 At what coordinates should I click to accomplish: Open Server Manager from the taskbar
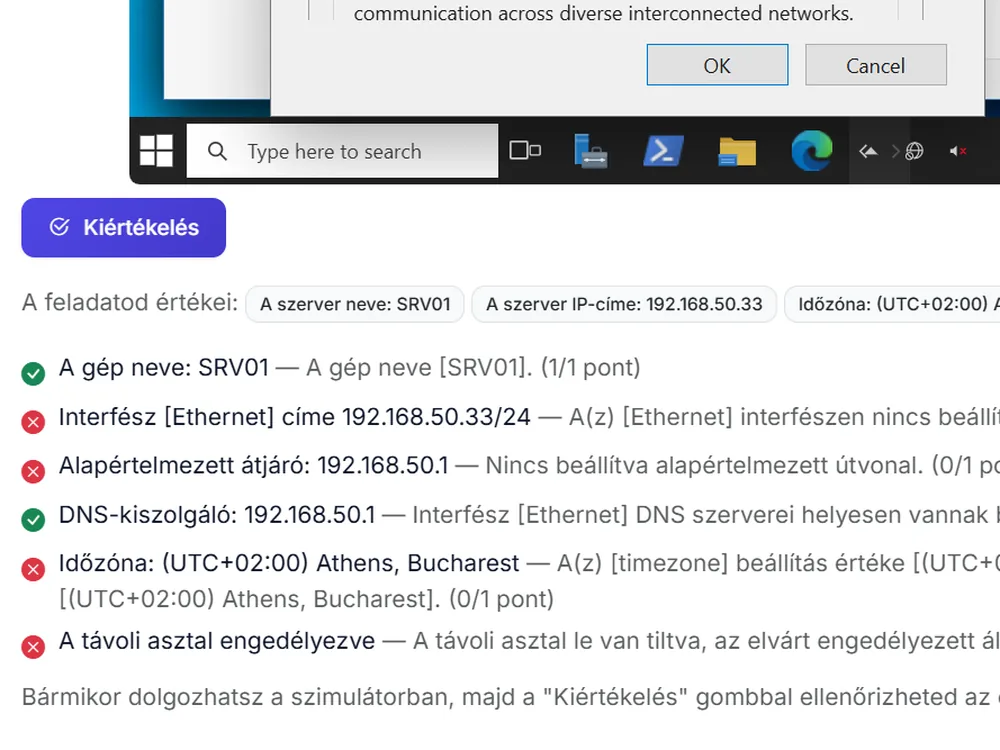coord(590,151)
